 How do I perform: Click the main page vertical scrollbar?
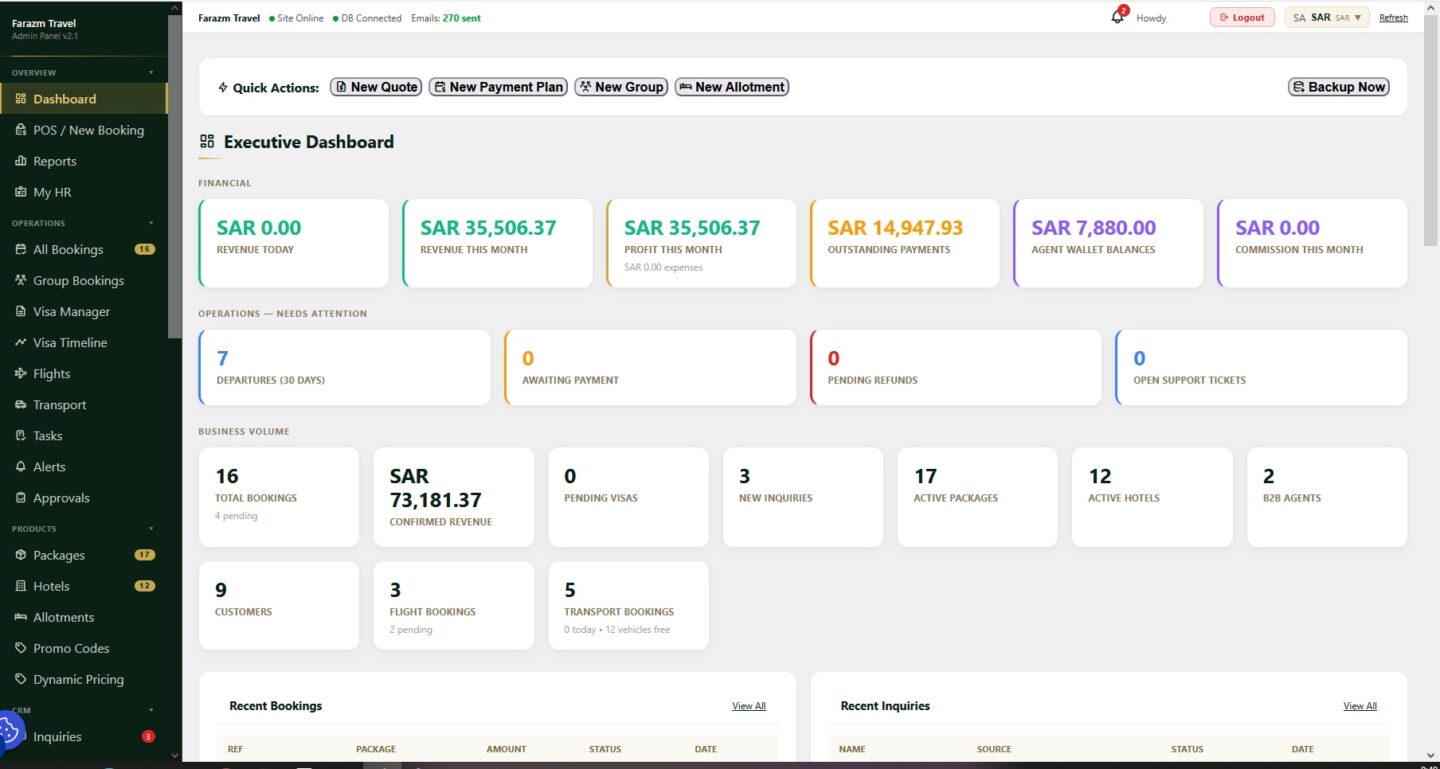(x=1432, y=130)
